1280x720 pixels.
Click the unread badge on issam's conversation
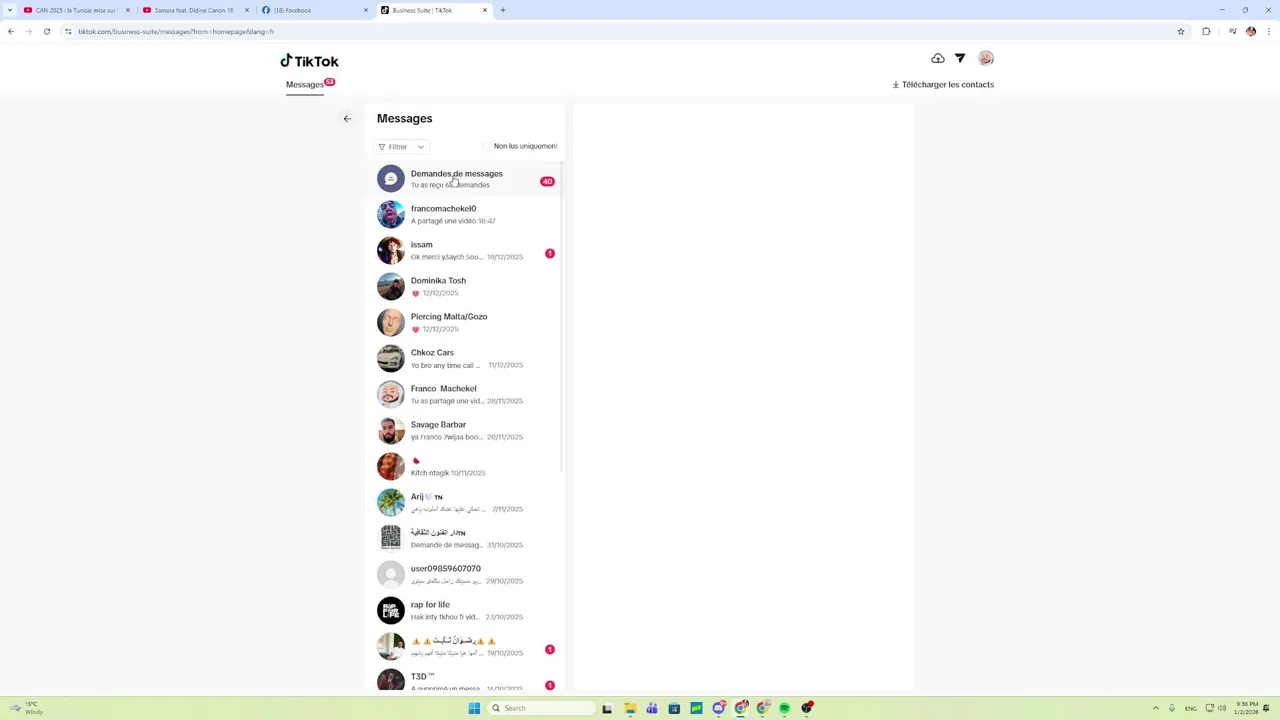[549, 254]
